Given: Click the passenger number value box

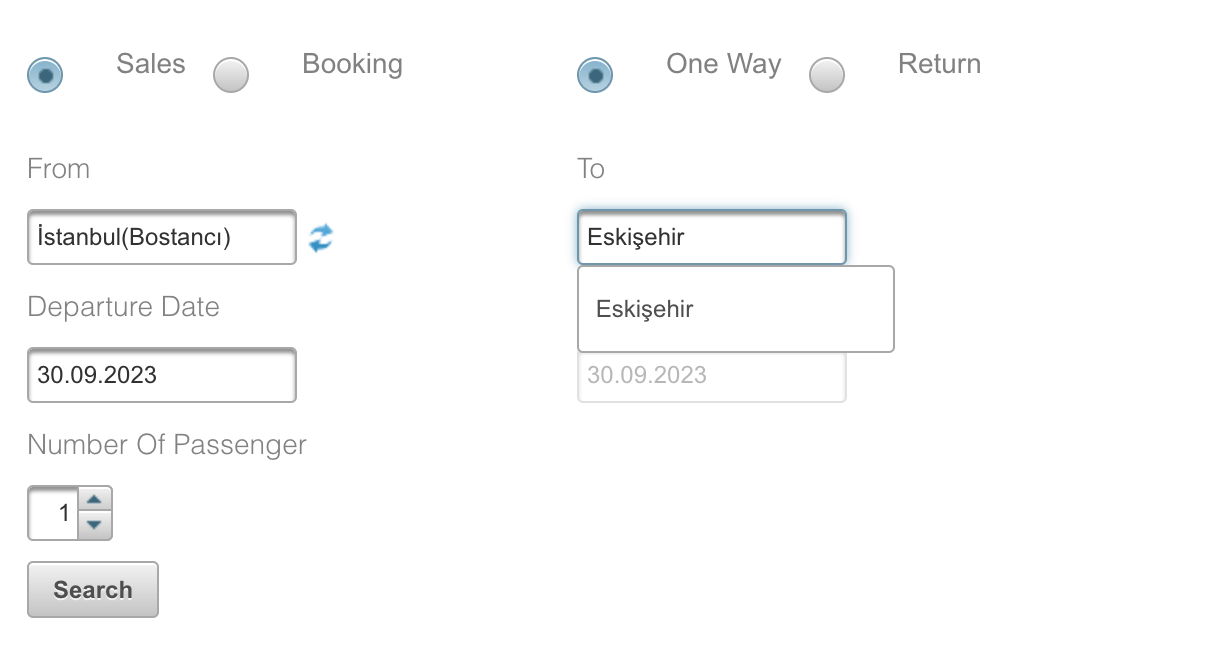Looking at the screenshot, I should 53,513.
